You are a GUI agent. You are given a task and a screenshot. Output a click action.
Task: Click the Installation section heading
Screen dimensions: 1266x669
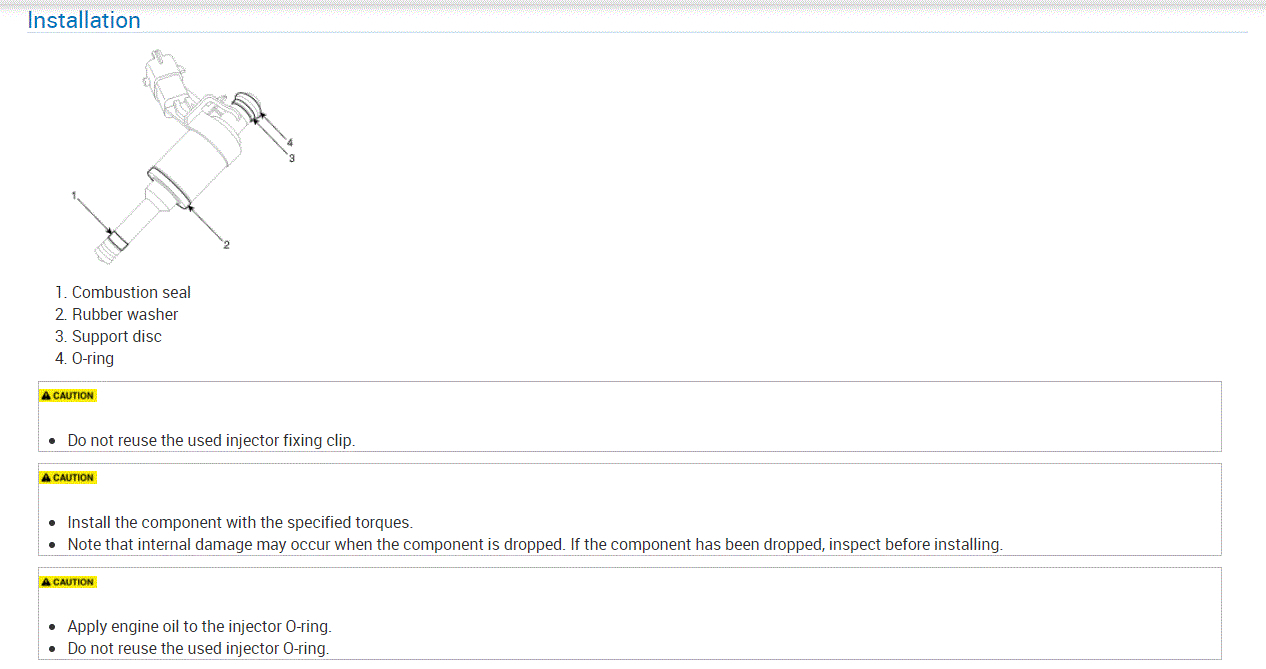click(x=84, y=20)
